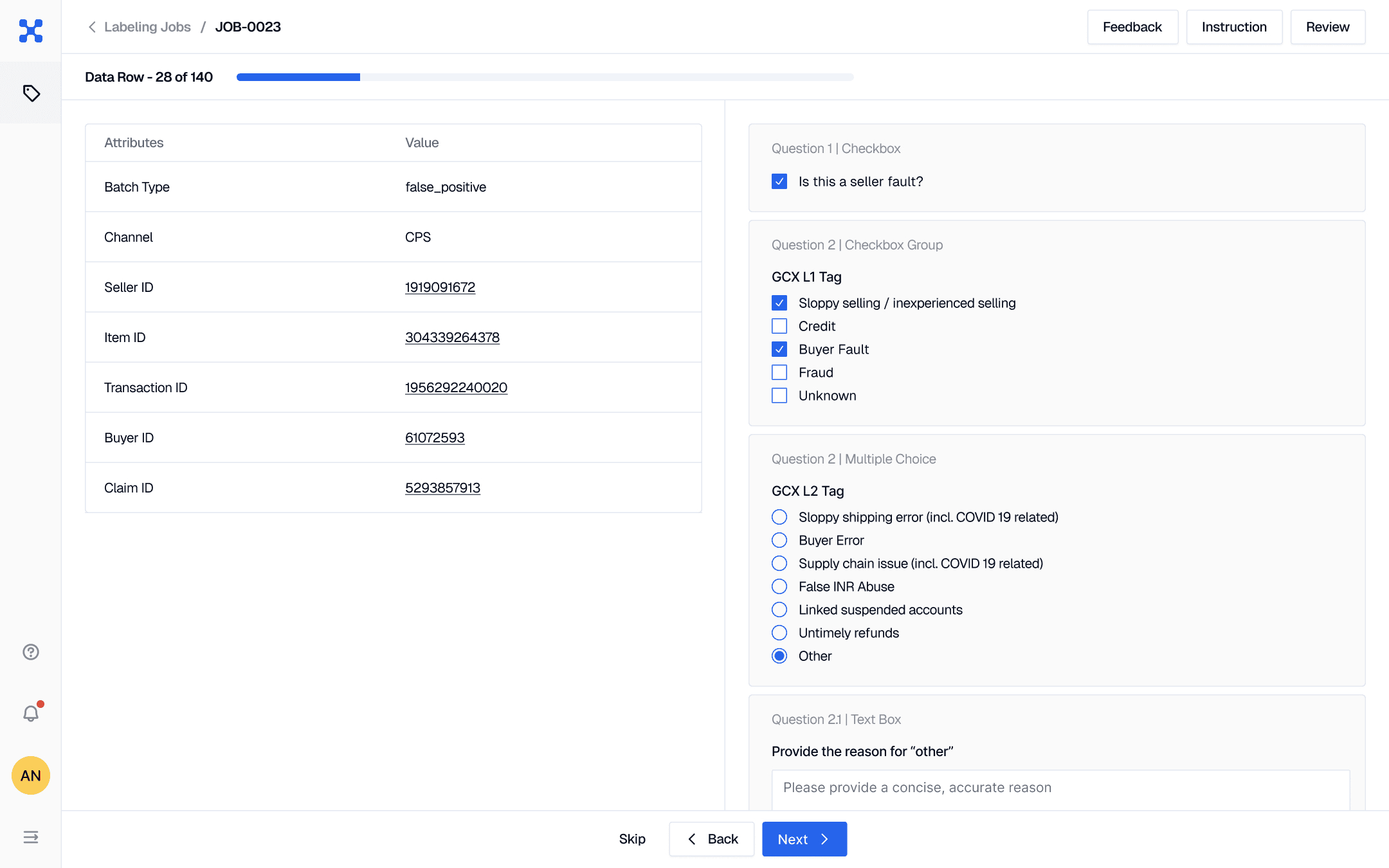Click the blue app logo icon
The height and width of the screenshot is (868, 1389).
click(31, 30)
